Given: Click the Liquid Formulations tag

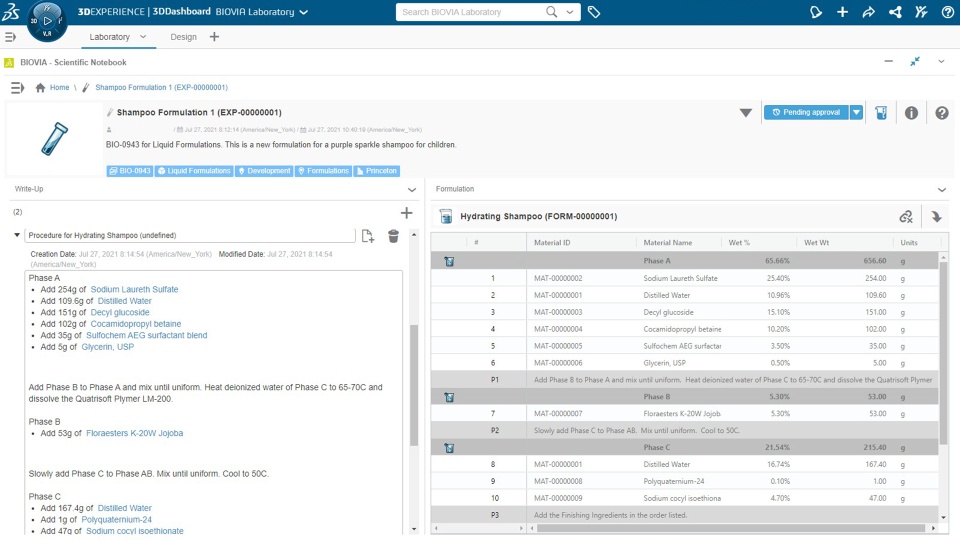Looking at the screenshot, I should [194, 171].
